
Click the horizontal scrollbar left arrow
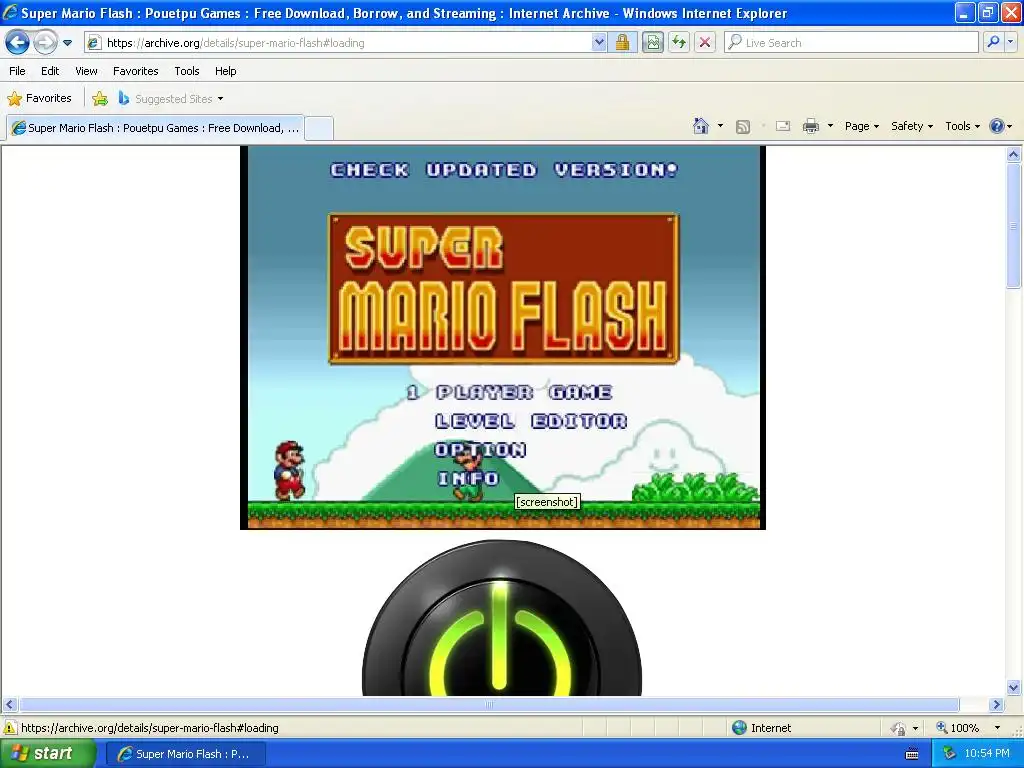coord(9,705)
